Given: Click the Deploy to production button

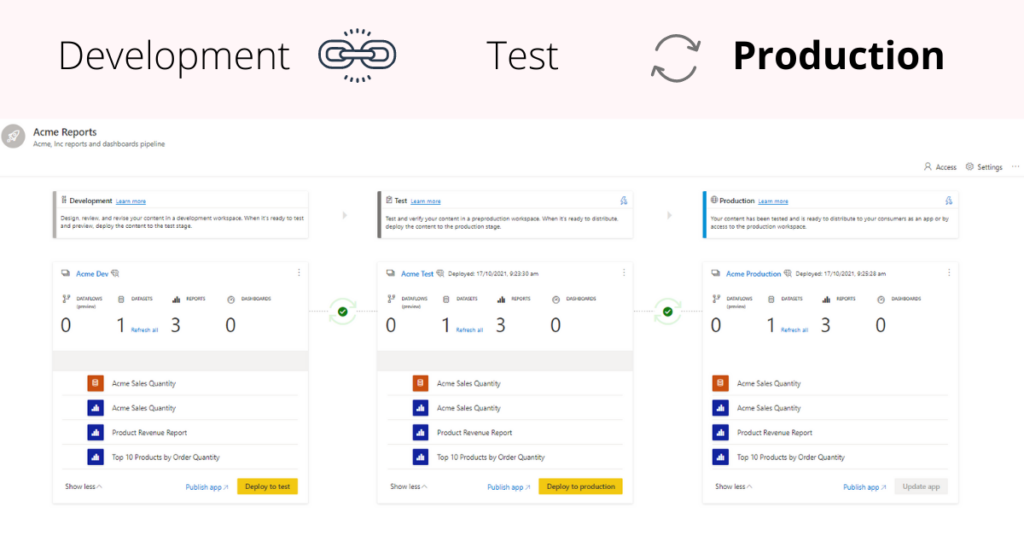Looking at the screenshot, I should (581, 486).
